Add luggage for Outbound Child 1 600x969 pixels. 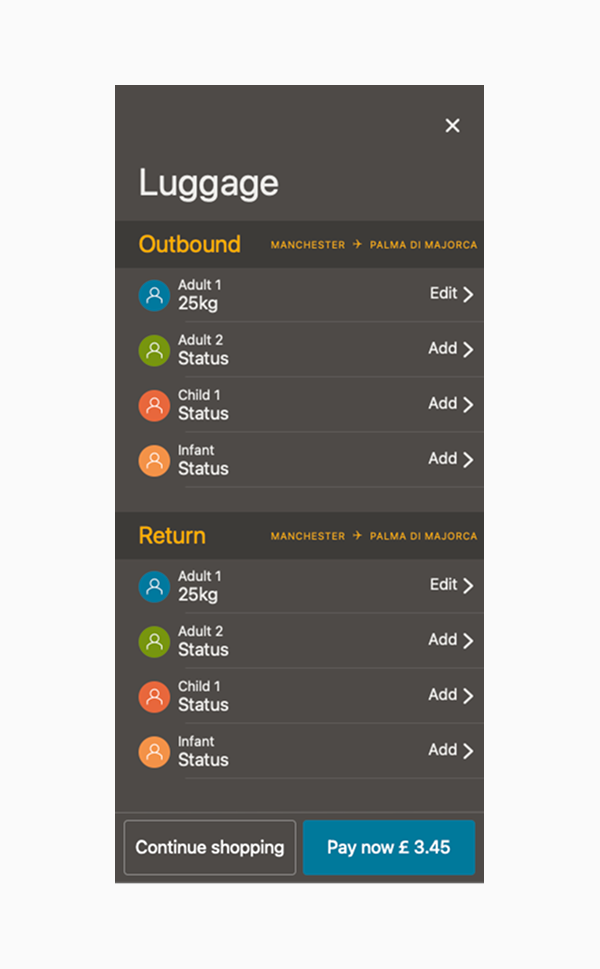coord(450,404)
